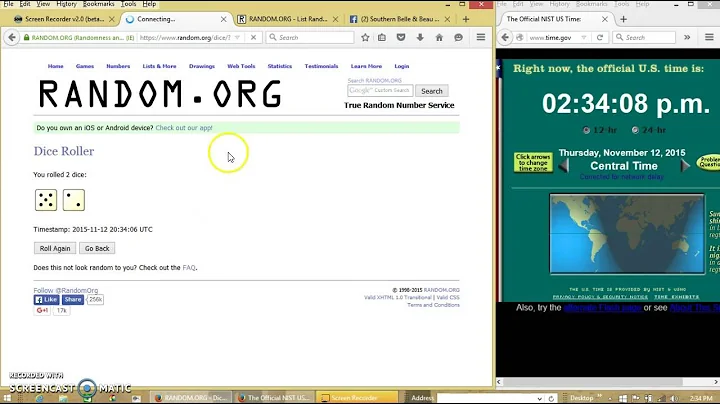Save page to Pocket icon
This screenshot has height=404, width=720.
(x=401, y=38)
